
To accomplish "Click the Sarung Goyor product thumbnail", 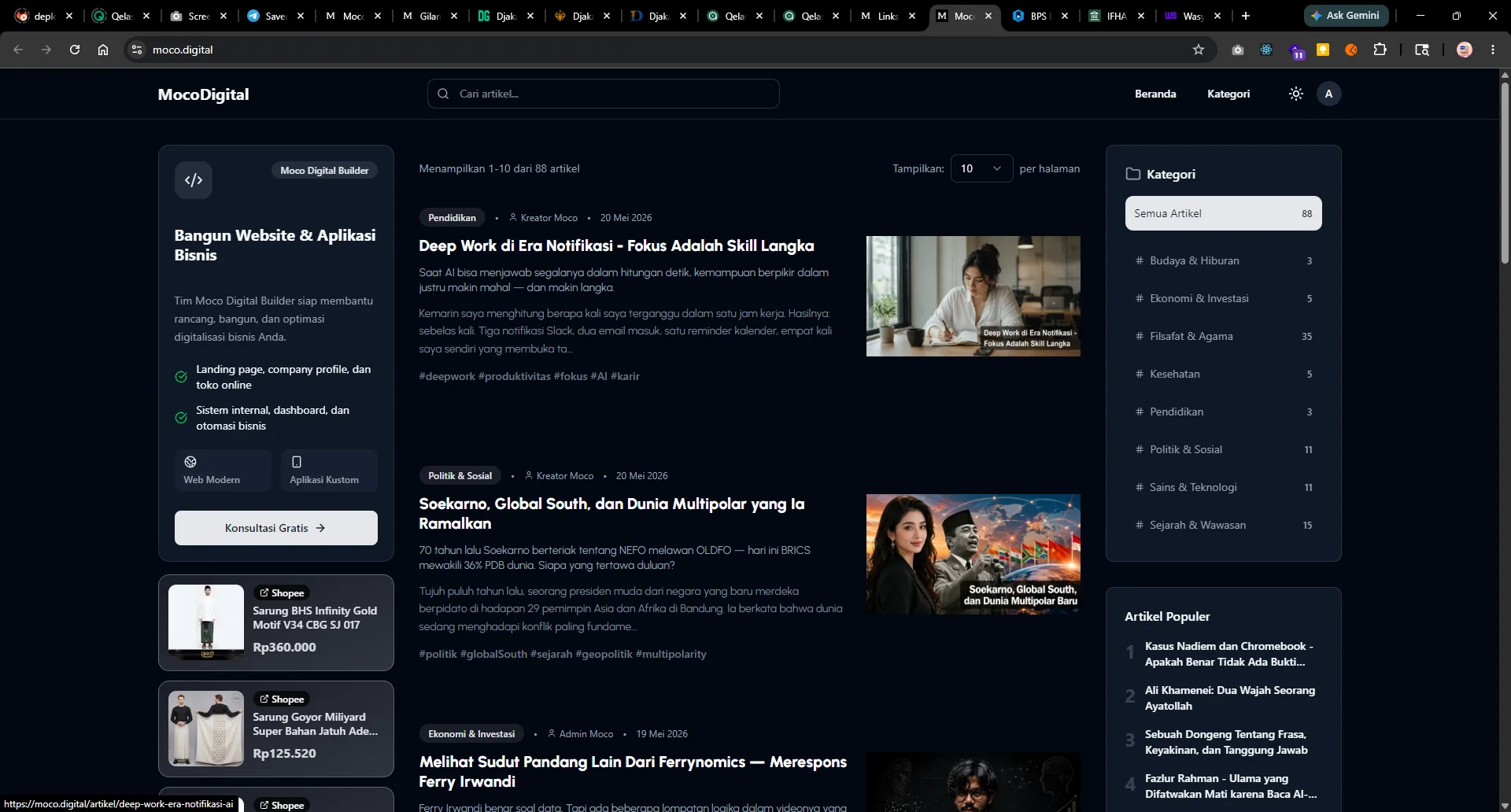I will tap(206, 729).
